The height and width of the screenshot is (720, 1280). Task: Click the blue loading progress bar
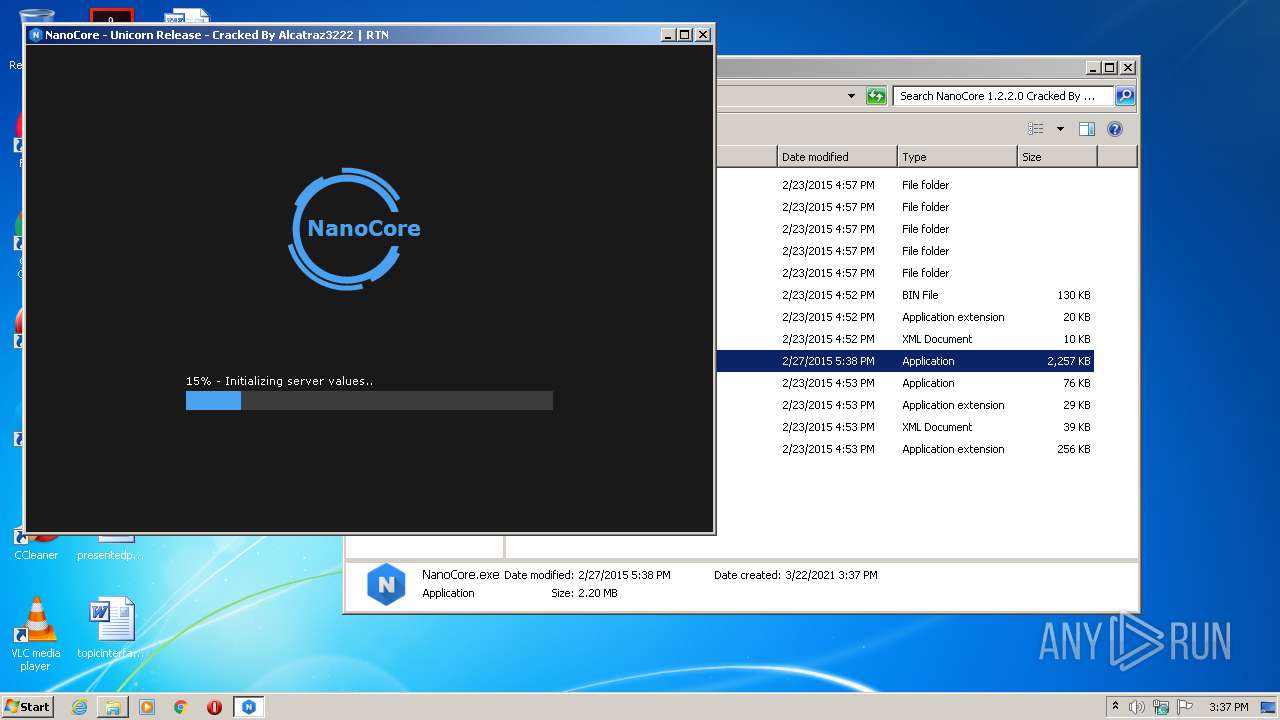[x=369, y=400]
